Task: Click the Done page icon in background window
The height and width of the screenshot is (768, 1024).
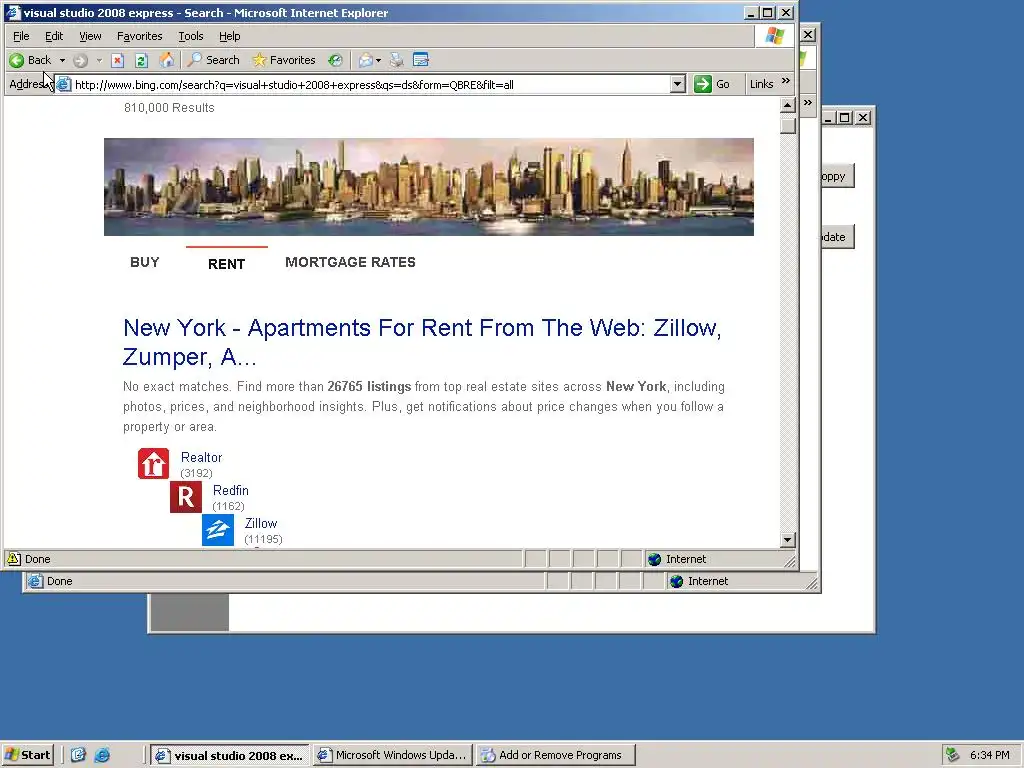Action: (x=36, y=581)
